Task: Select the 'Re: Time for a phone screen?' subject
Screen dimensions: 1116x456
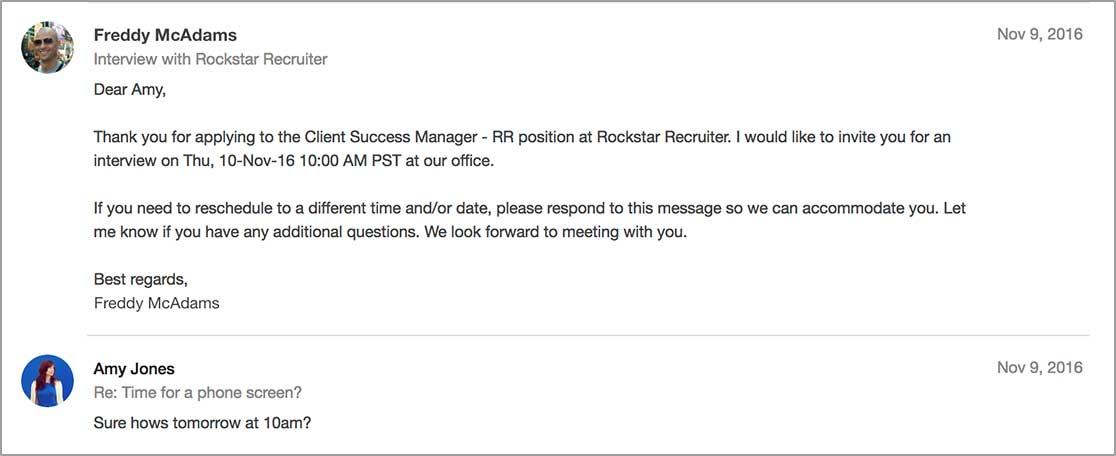Action: [x=197, y=392]
